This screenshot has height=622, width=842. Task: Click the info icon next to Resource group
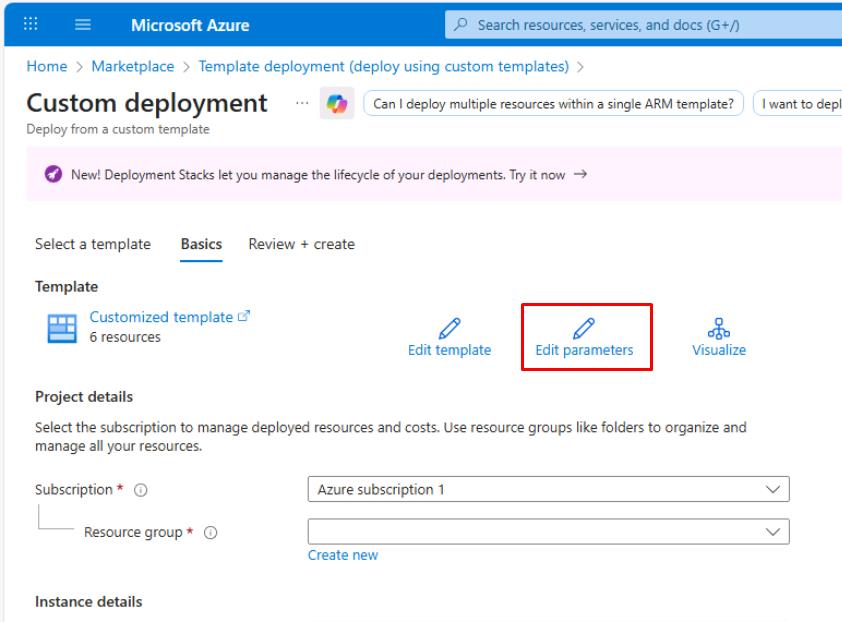211,532
